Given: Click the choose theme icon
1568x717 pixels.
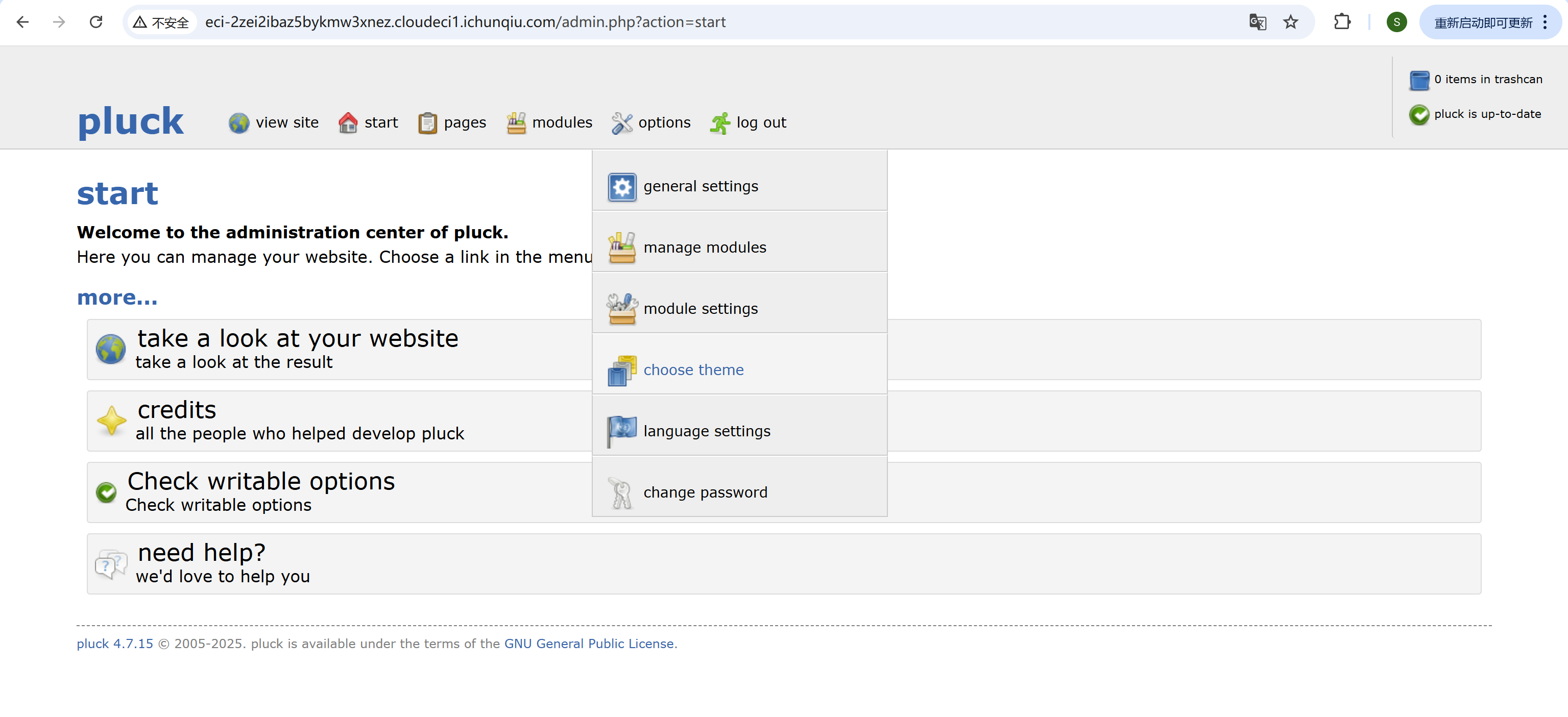Looking at the screenshot, I should coord(621,370).
